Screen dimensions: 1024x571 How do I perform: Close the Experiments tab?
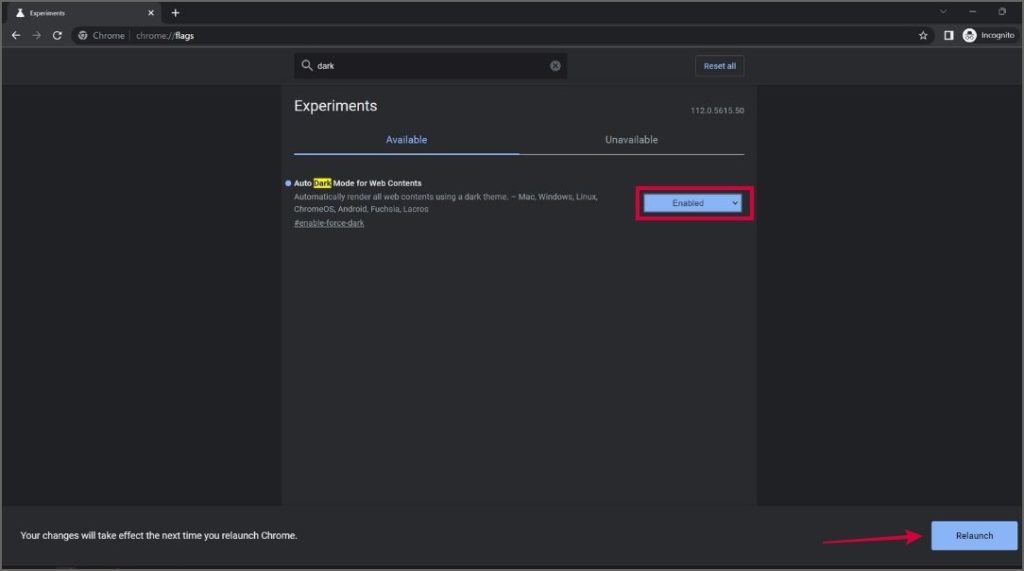coord(151,12)
